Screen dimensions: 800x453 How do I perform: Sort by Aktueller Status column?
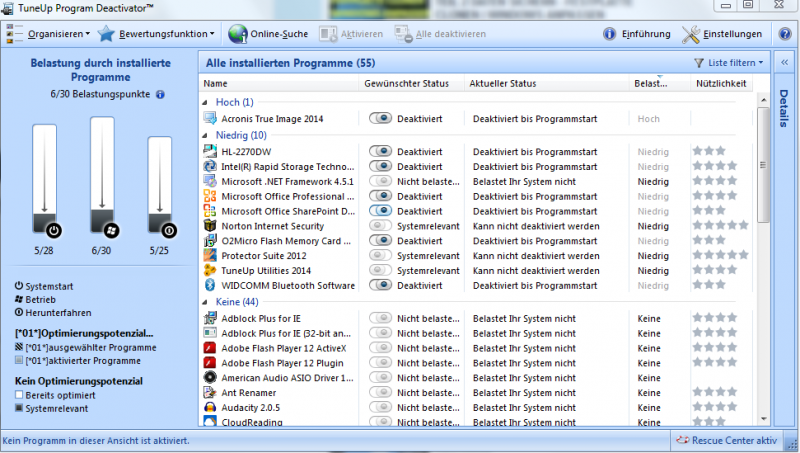point(546,84)
